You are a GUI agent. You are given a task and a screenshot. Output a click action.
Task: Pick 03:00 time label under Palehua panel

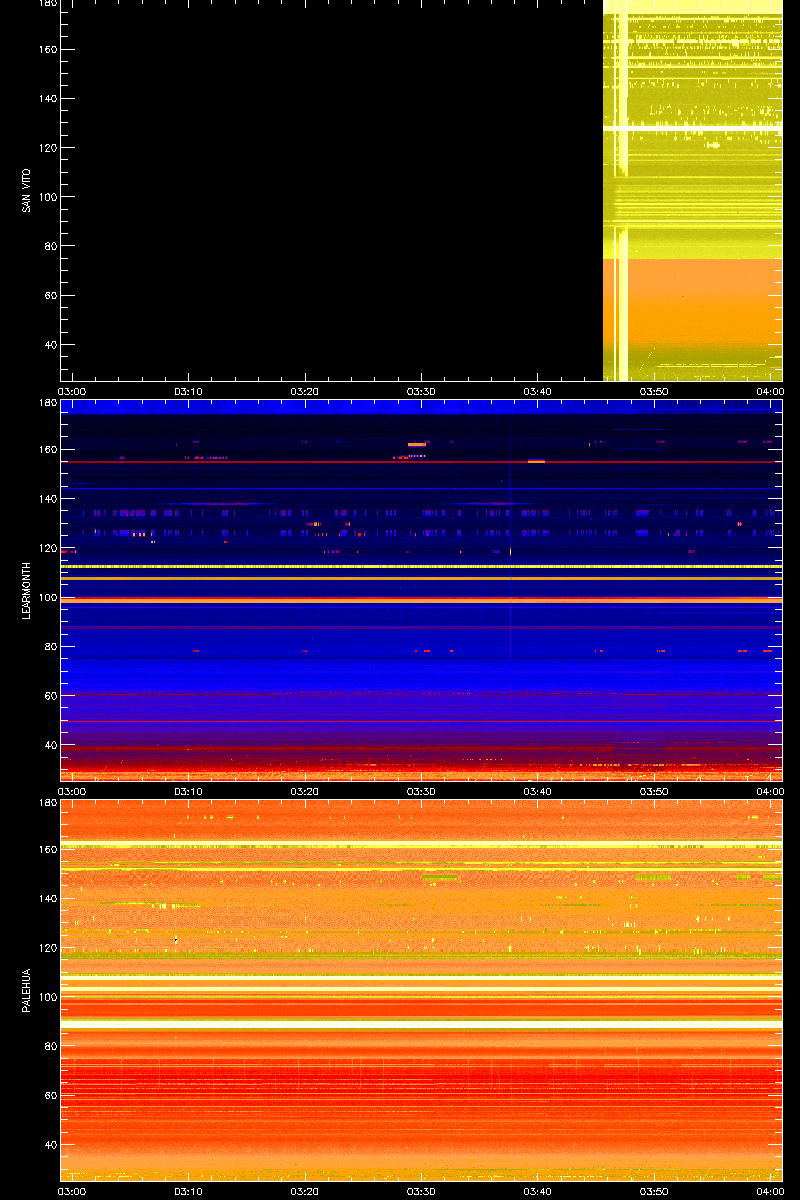pyautogui.click(x=73, y=1191)
